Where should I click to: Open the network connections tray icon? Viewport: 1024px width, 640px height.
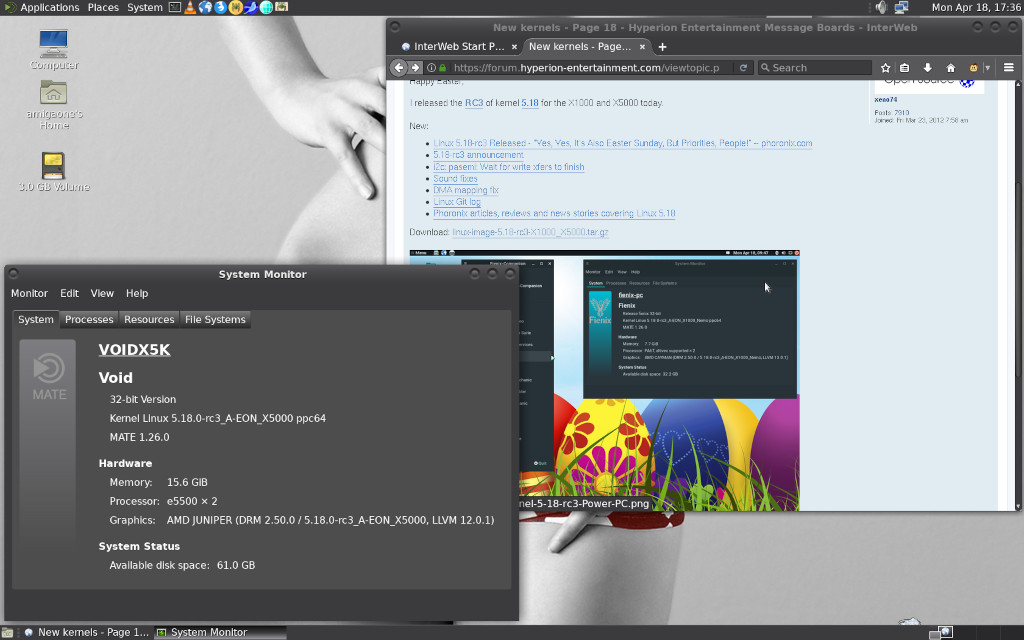tap(902, 7)
